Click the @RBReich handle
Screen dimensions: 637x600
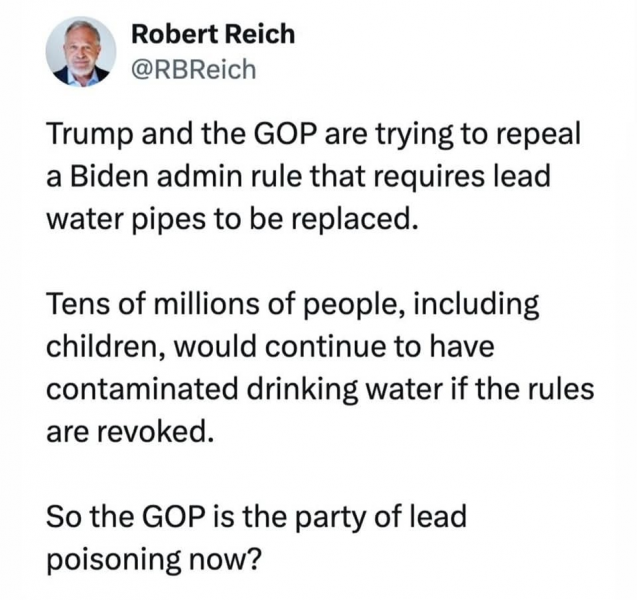click(193, 68)
